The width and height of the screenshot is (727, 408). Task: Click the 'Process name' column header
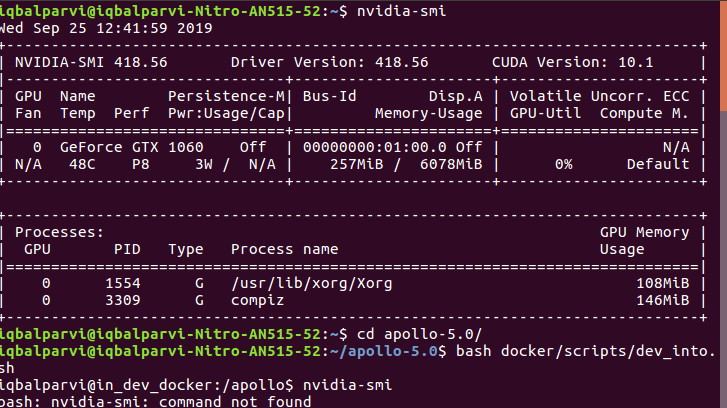(x=285, y=249)
